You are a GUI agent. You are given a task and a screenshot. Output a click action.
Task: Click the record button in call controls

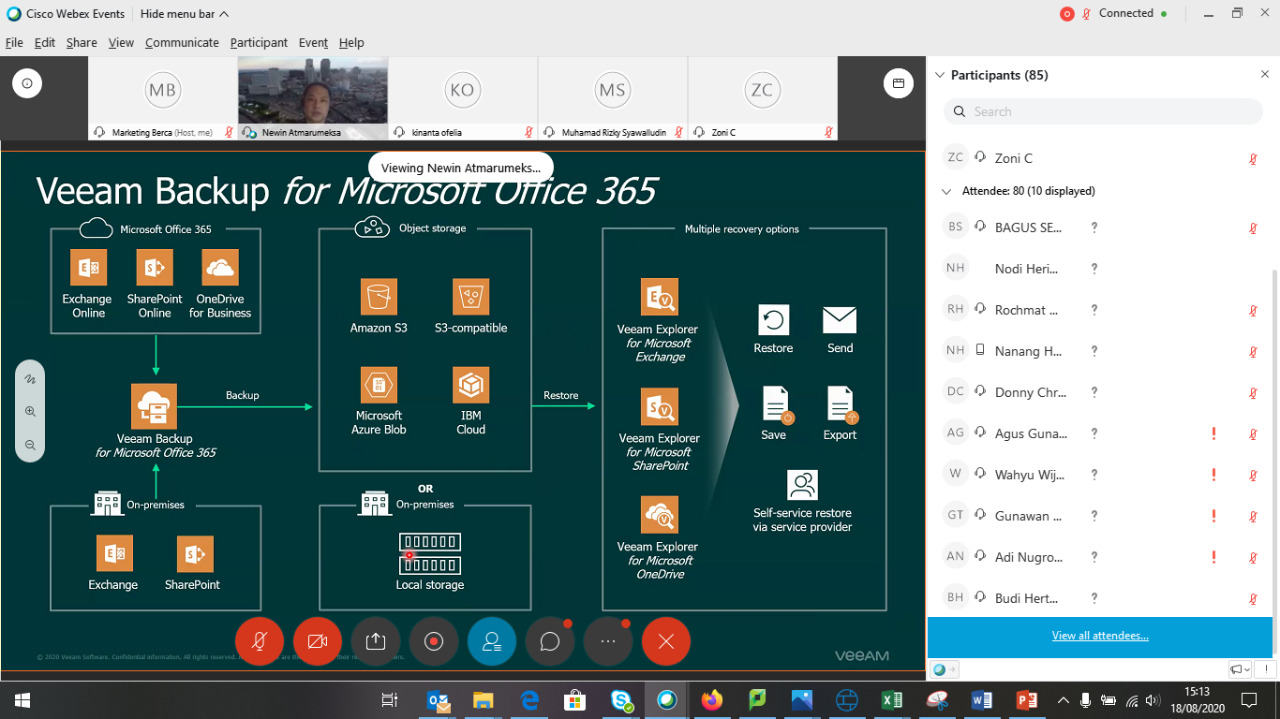click(x=433, y=642)
